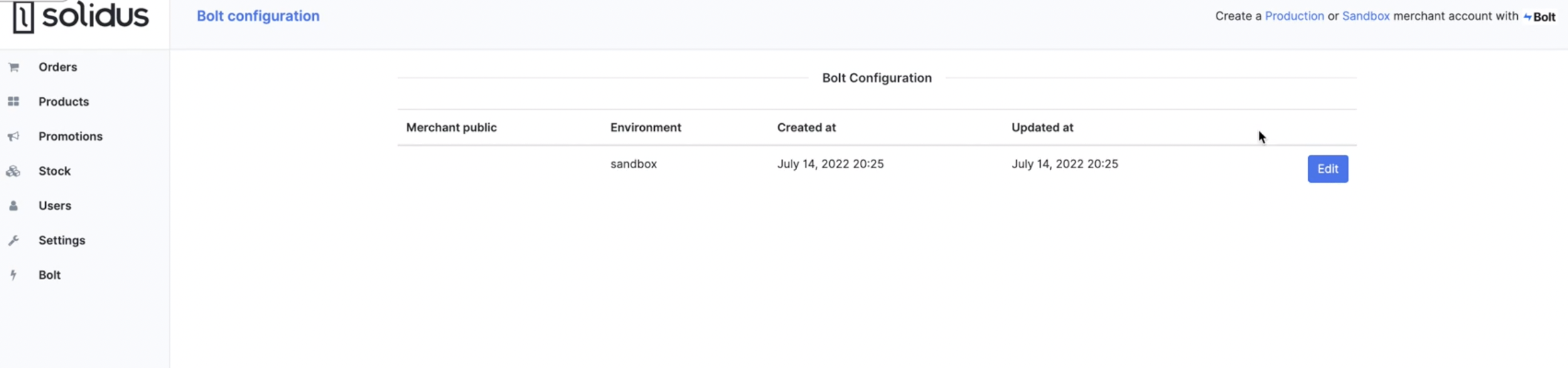Click the Bolt lightning icon in sidebar

(13, 275)
